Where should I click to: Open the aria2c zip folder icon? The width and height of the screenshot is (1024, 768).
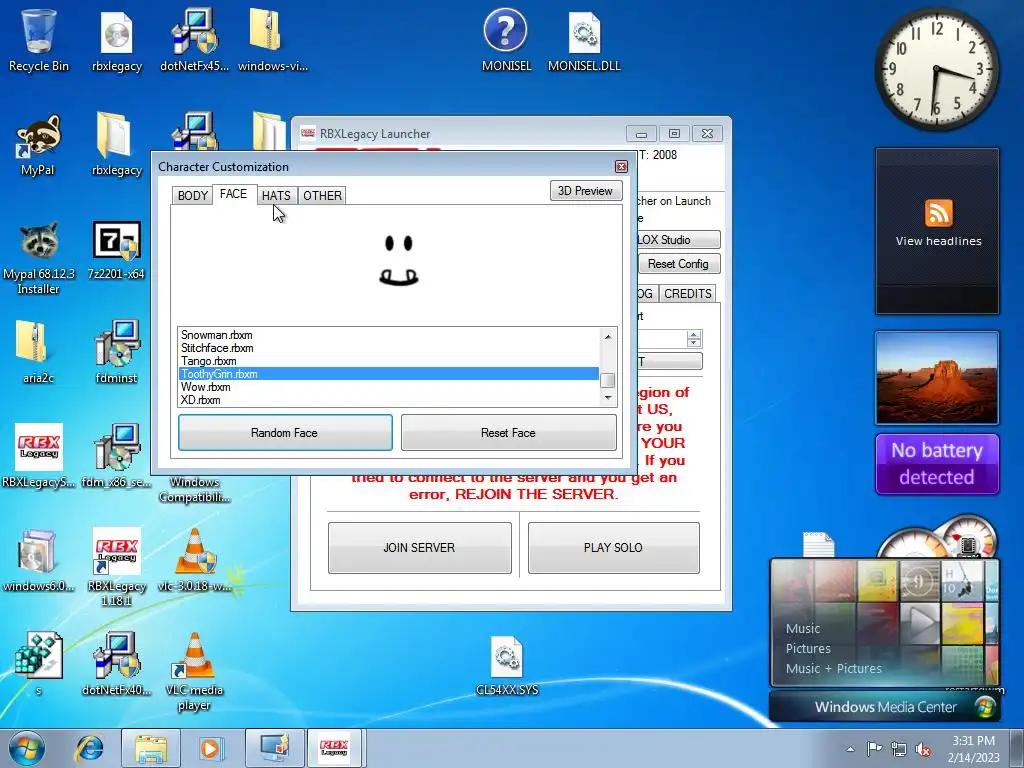(38, 351)
